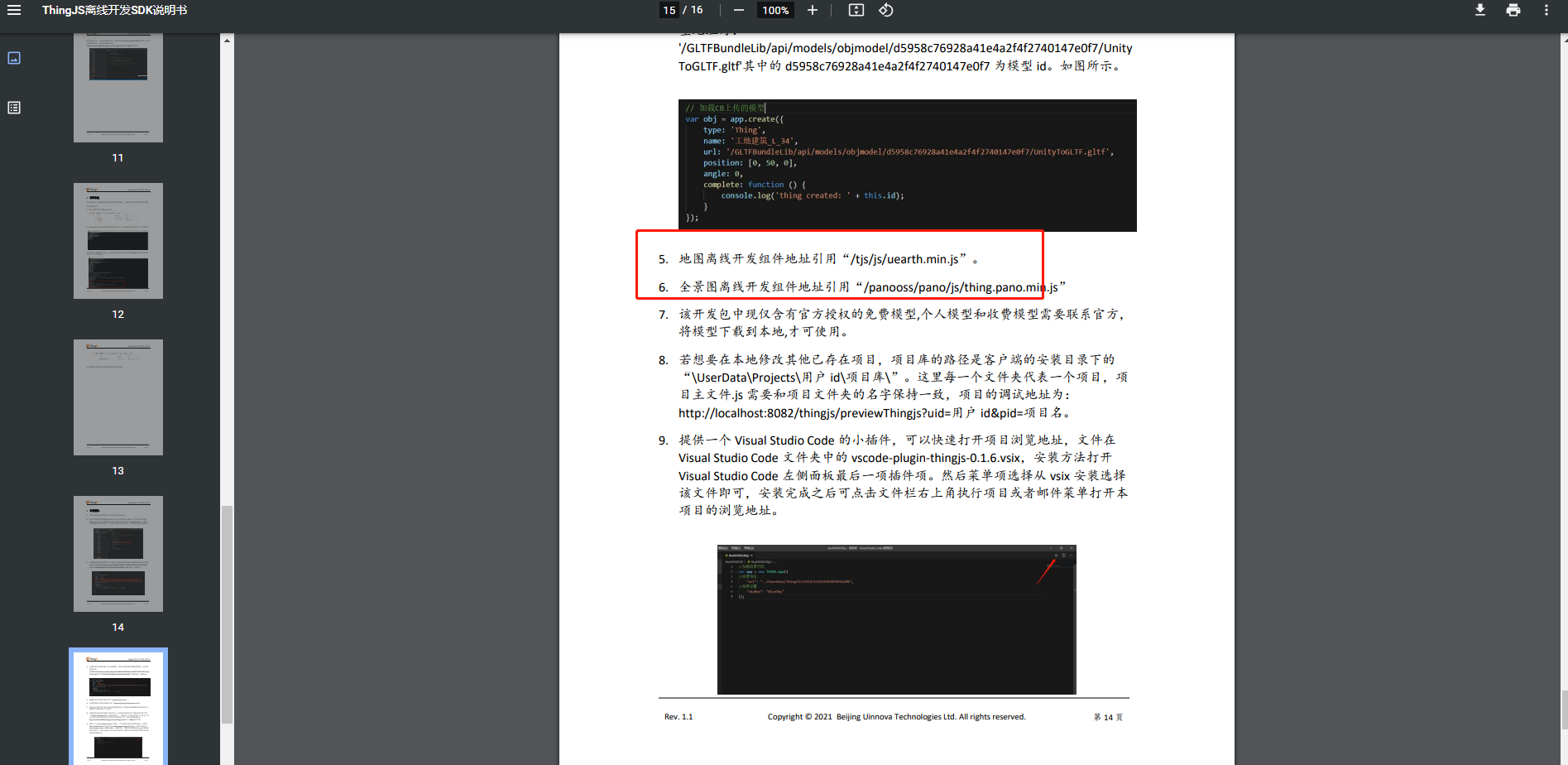Select the highlighted page 15 thumbnail
The image size is (1568, 765).
tap(118, 706)
